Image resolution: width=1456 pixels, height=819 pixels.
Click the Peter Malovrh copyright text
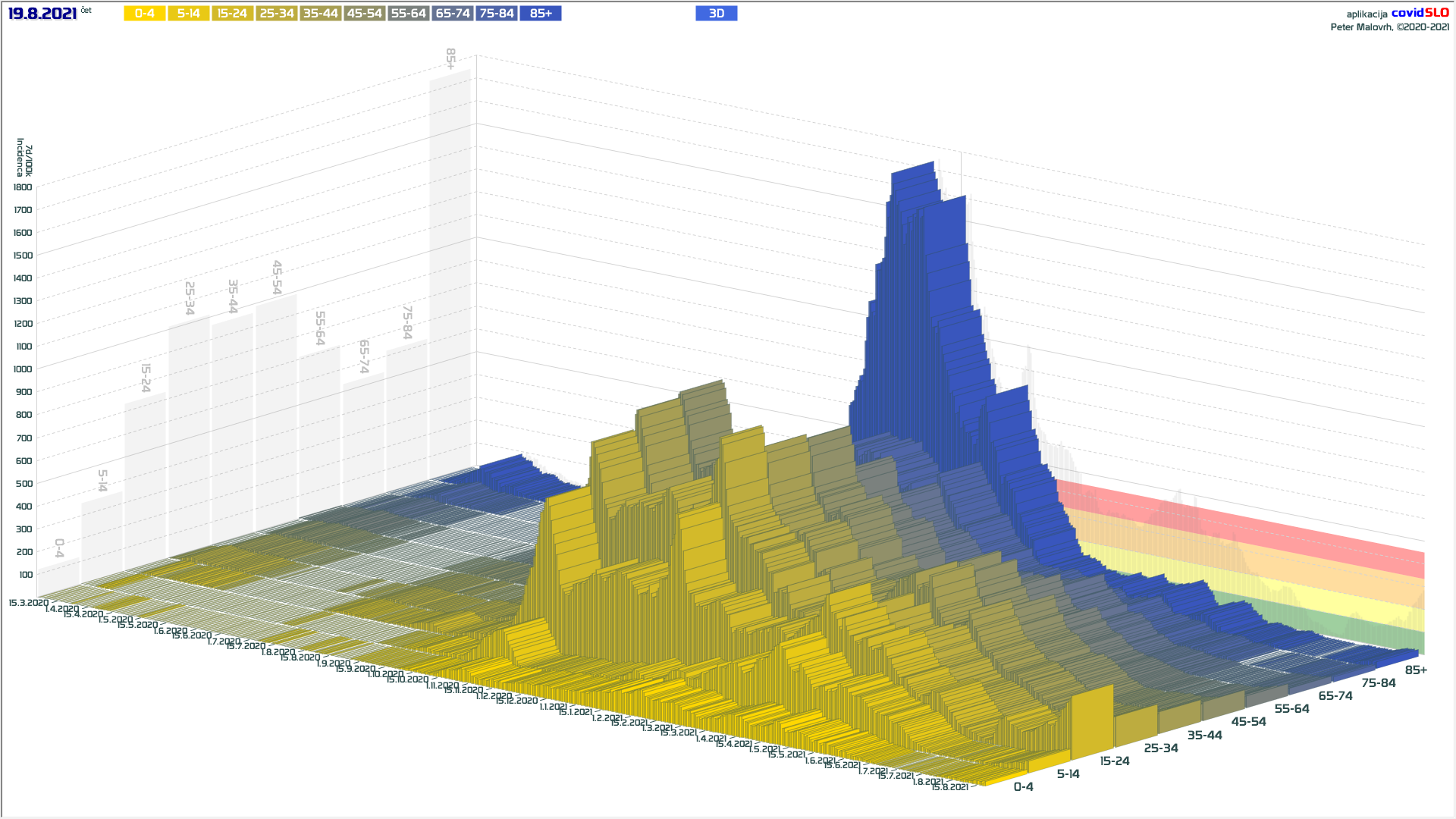point(1389,27)
